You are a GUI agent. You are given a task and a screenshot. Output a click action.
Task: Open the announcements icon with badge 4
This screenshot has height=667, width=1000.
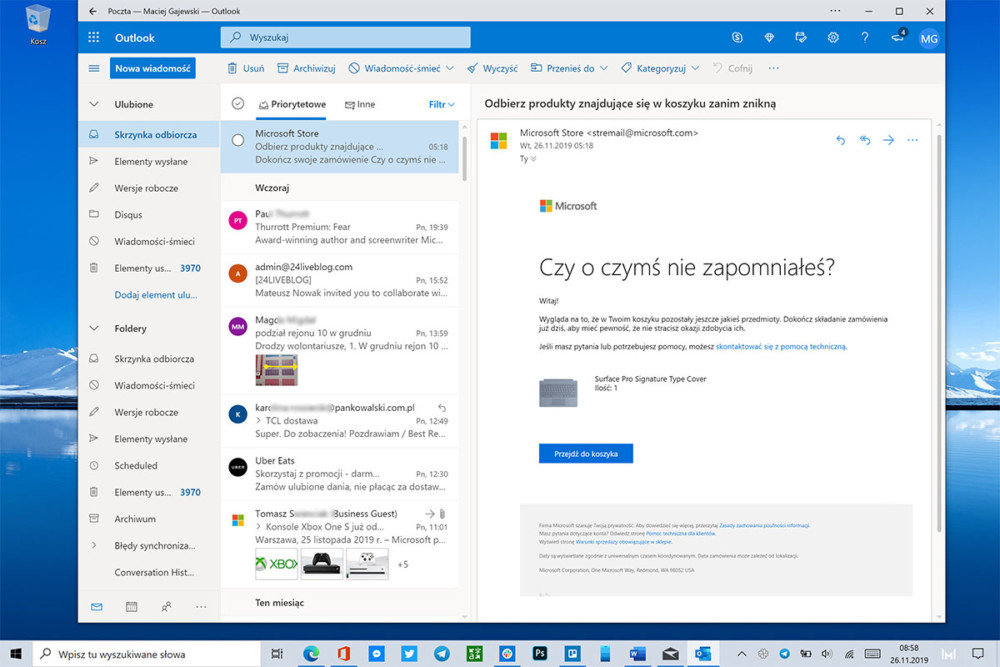pos(898,36)
